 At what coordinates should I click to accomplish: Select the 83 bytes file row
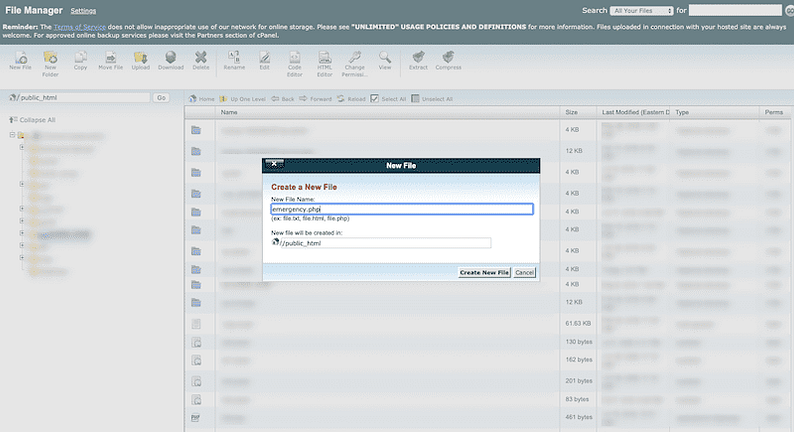488,400
